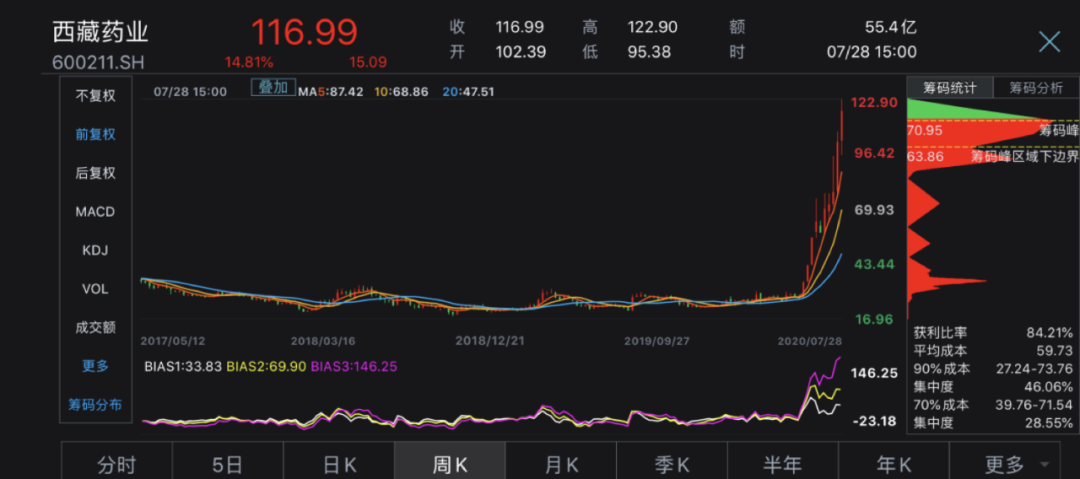Show the VOL indicator
The height and width of the screenshot is (479, 1080).
pos(95,289)
